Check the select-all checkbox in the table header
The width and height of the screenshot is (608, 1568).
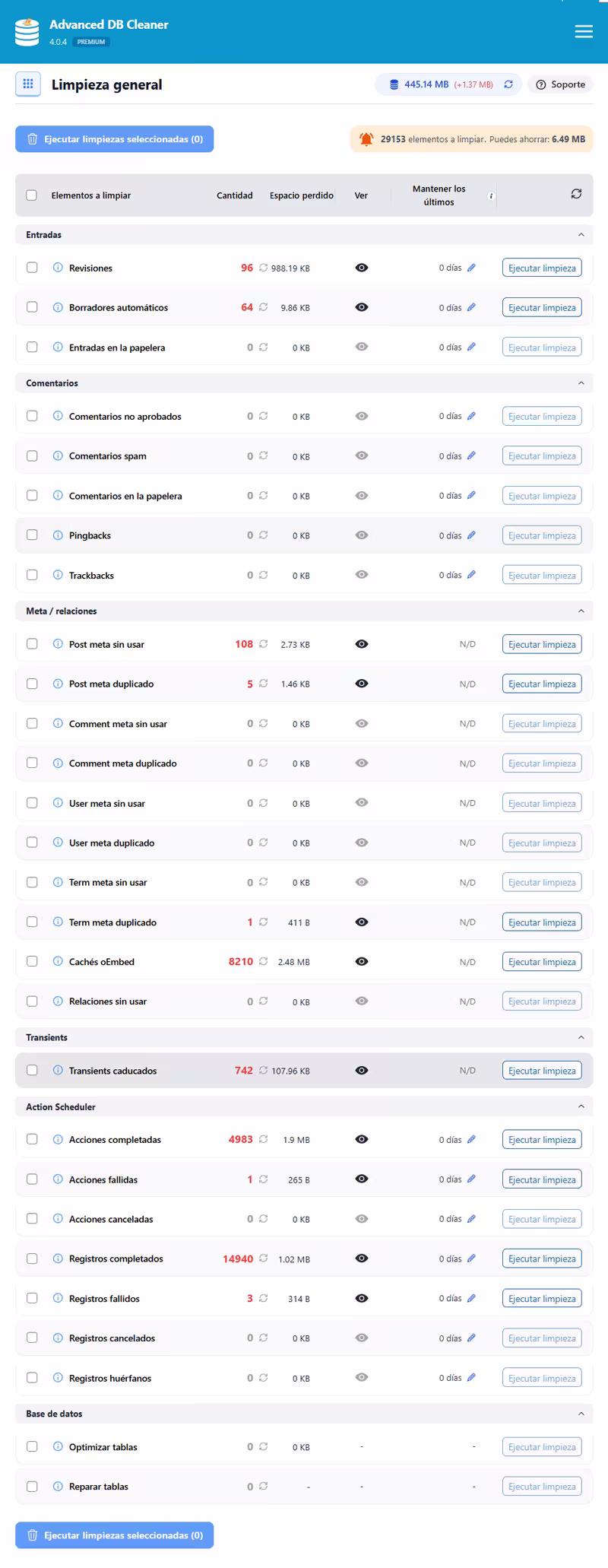(31, 195)
